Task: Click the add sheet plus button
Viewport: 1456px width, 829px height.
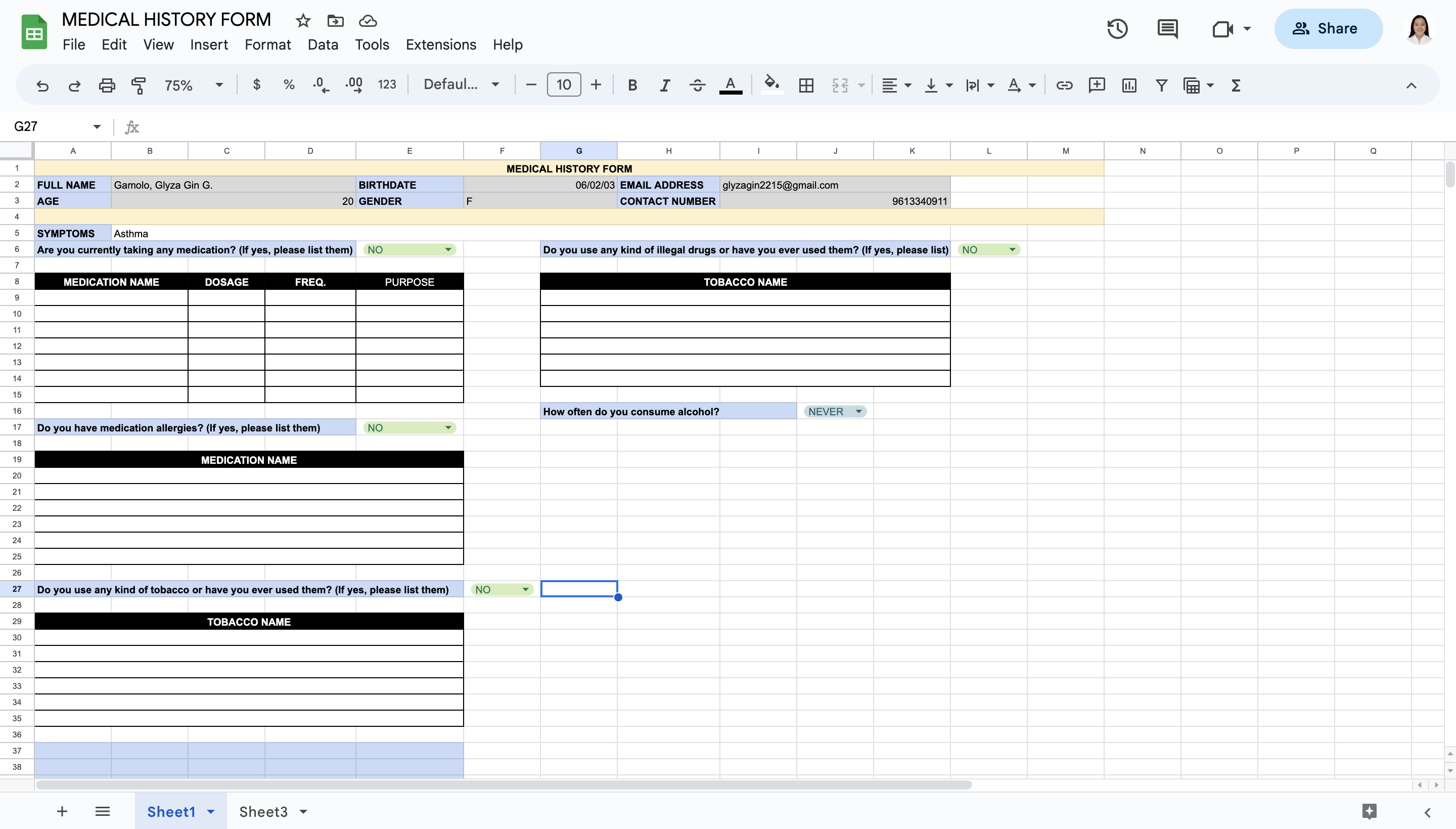Action: pos(62,811)
